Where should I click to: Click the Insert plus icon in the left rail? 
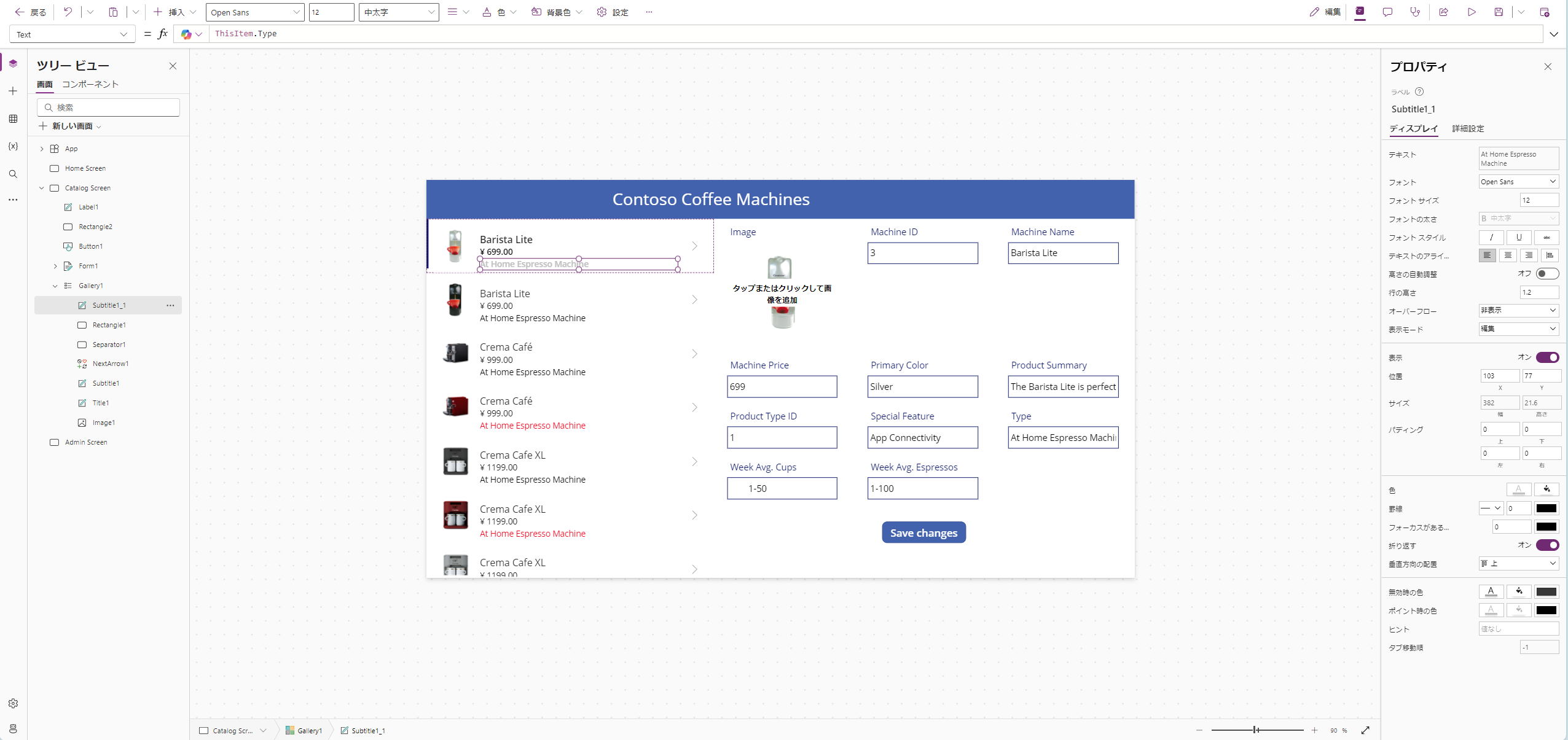click(13, 91)
